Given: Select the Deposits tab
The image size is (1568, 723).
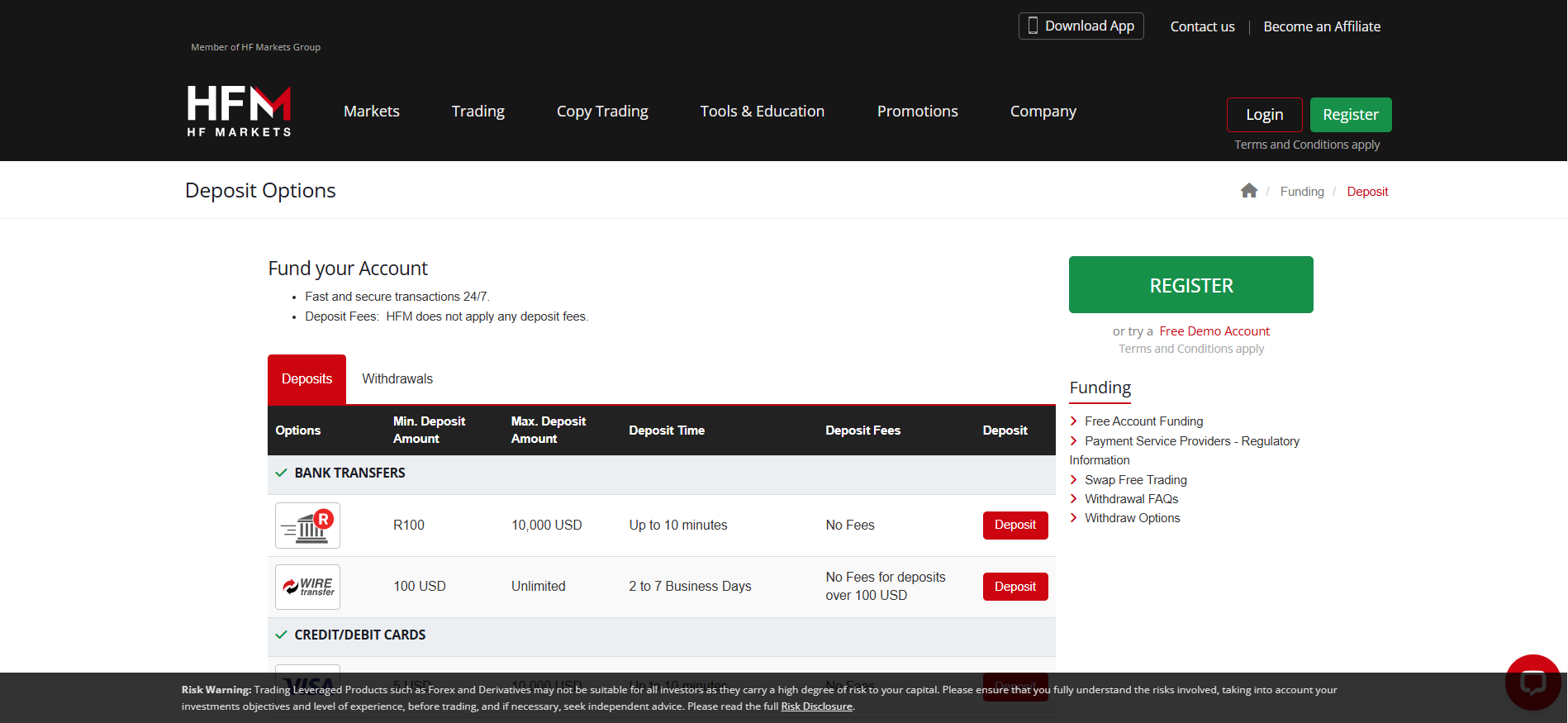Looking at the screenshot, I should (x=306, y=379).
